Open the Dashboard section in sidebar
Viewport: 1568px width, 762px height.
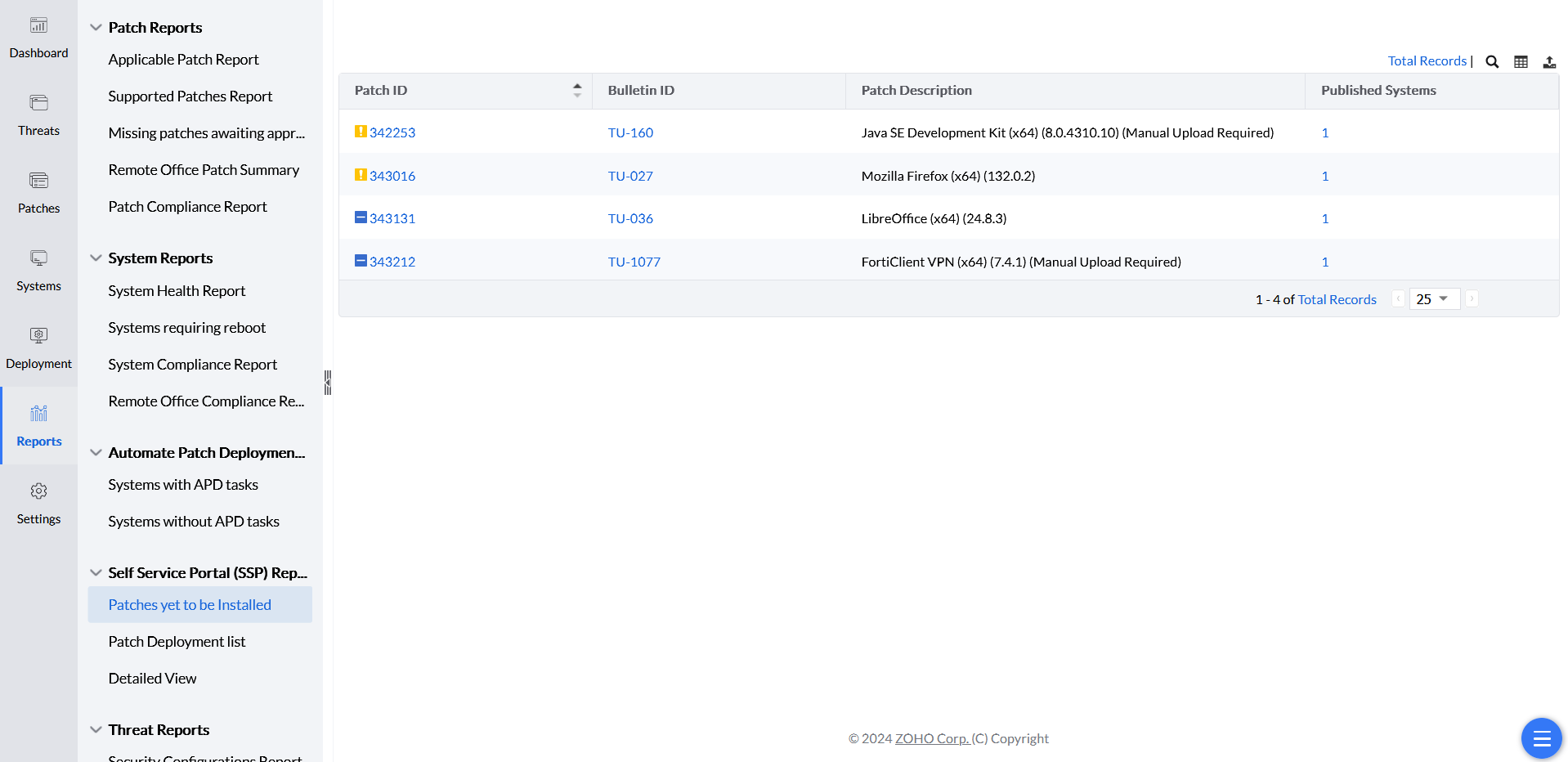(38, 38)
